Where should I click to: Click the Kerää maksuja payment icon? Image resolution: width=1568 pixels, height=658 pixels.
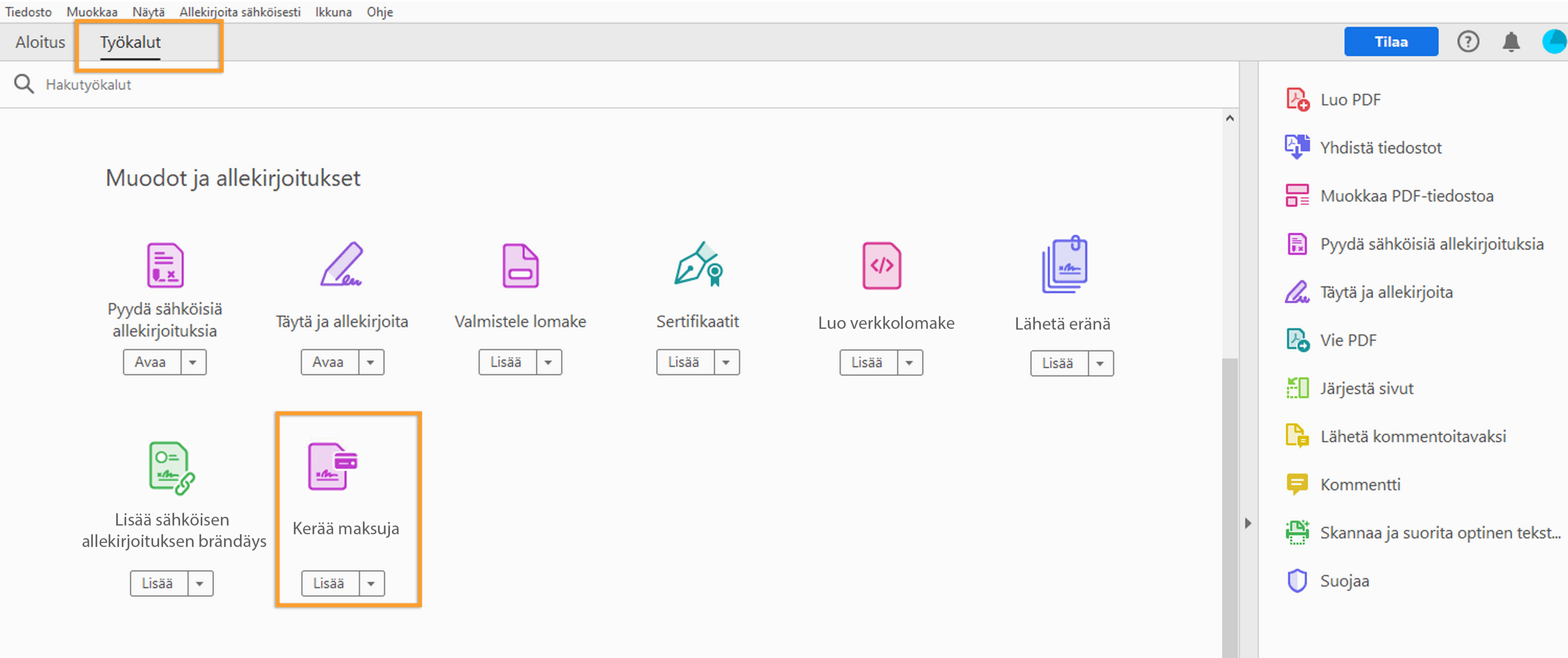(332, 466)
